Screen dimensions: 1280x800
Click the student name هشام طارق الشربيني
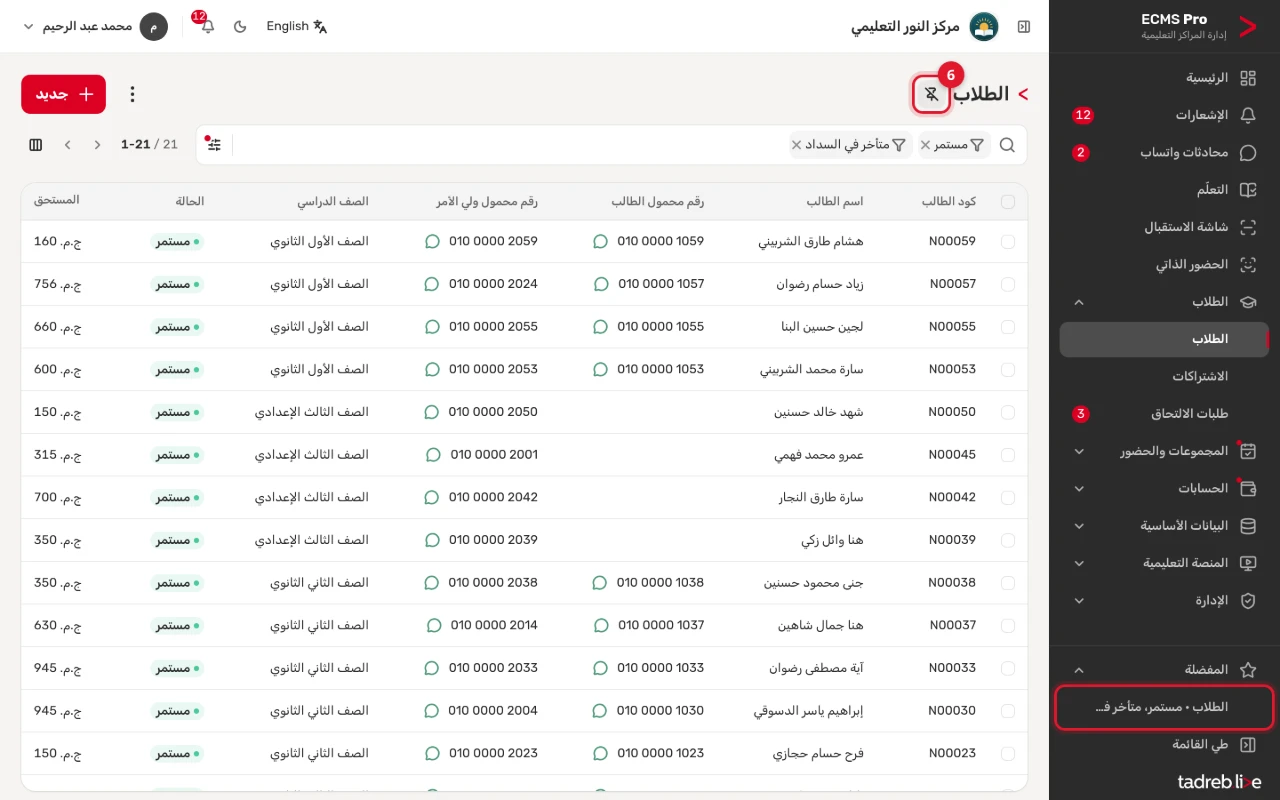(811, 241)
